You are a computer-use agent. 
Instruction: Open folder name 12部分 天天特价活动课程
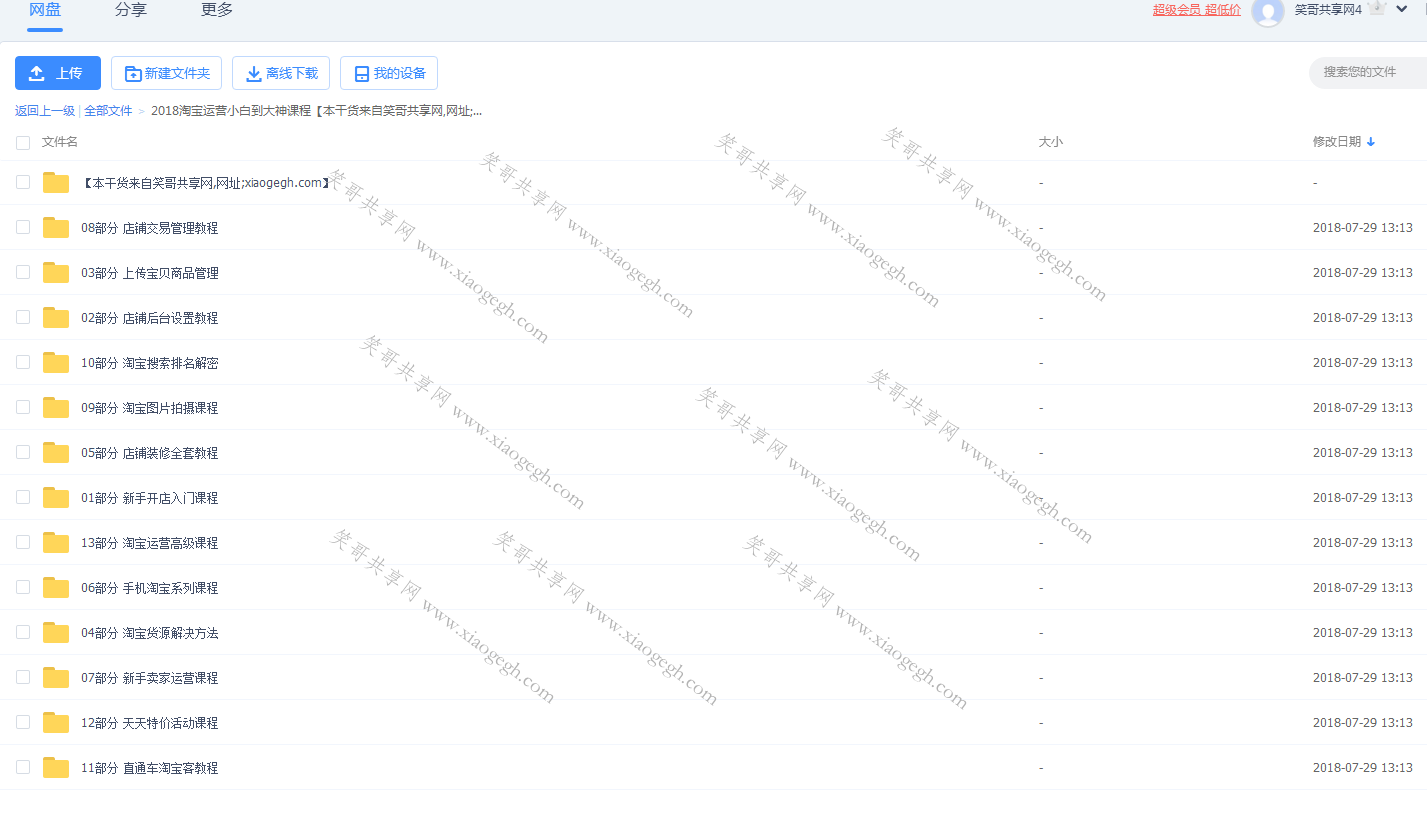(x=150, y=723)
